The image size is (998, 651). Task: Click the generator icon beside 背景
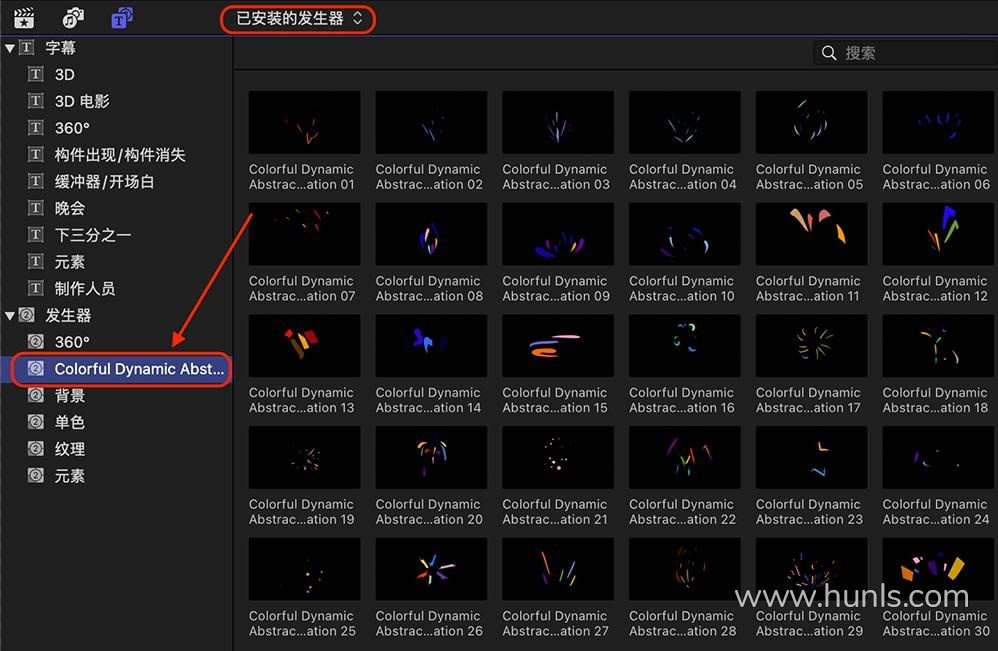coord(36,395)
